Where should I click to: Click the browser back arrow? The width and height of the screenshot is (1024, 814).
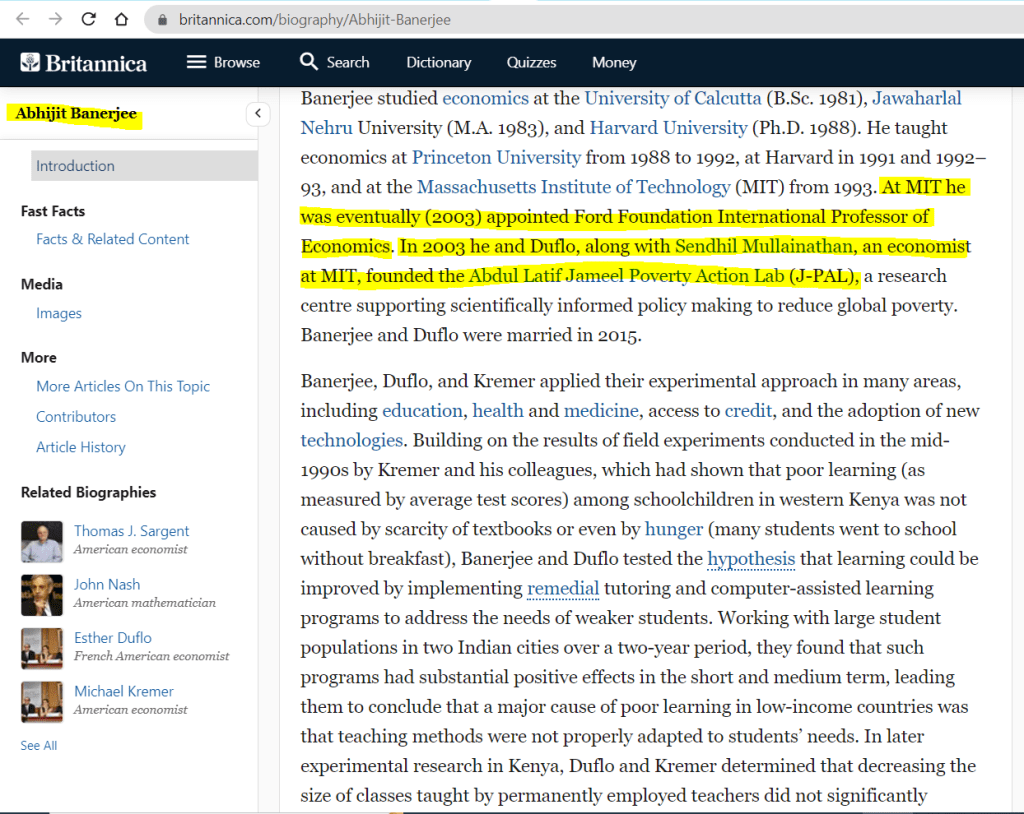(22, 19)
